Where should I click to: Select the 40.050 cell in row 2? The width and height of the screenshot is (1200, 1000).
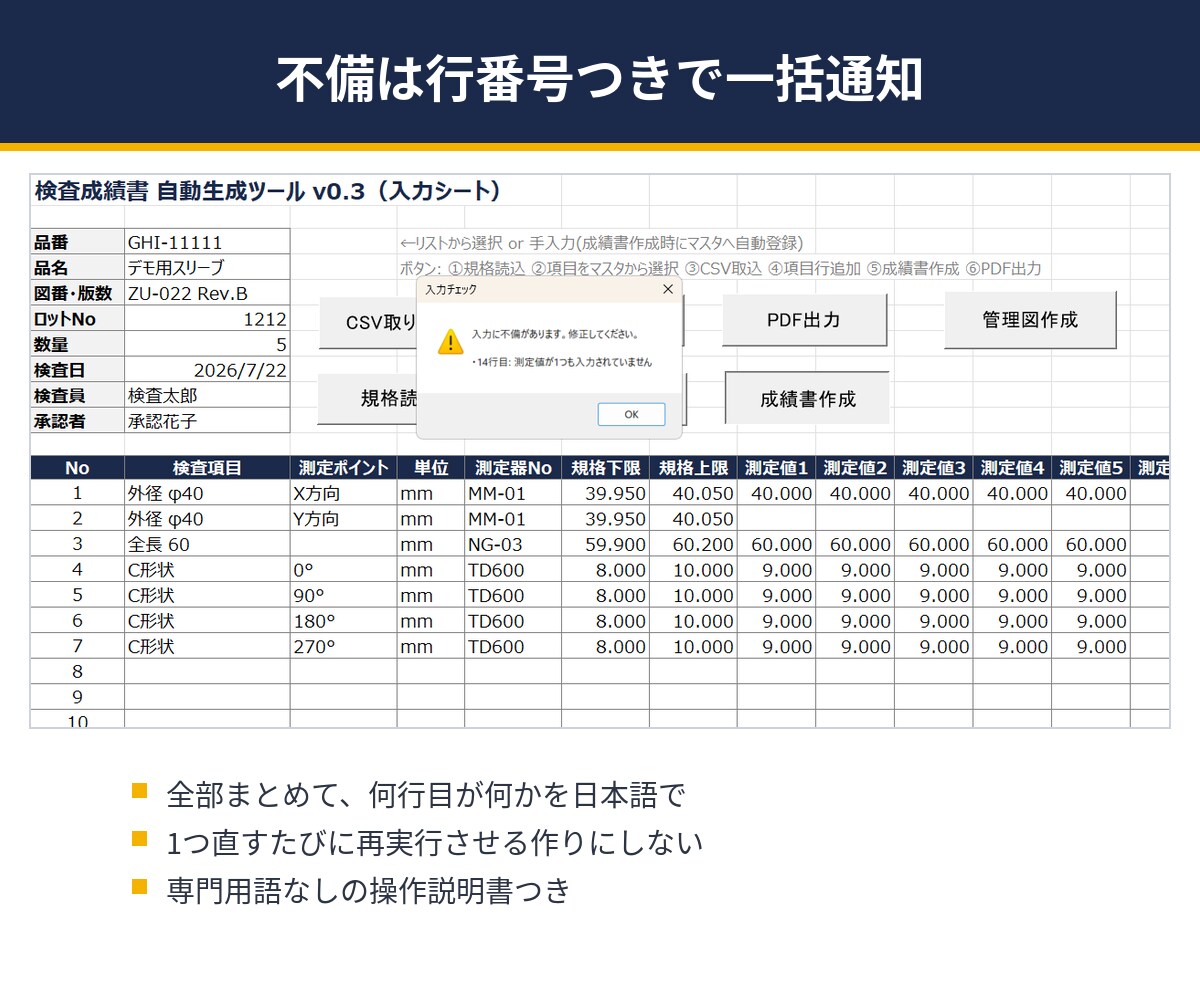693,519
